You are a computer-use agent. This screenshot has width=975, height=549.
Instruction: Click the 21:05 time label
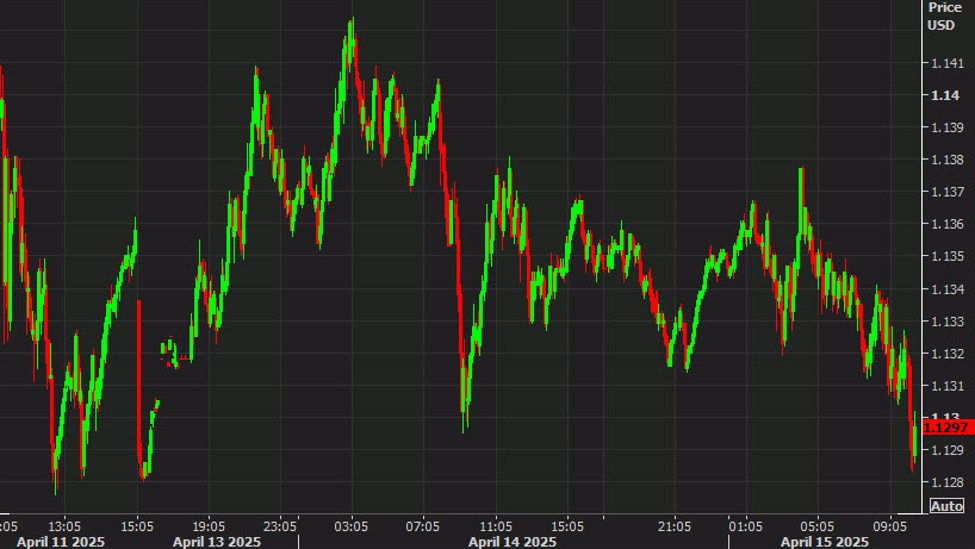click(x=675, y=527)
